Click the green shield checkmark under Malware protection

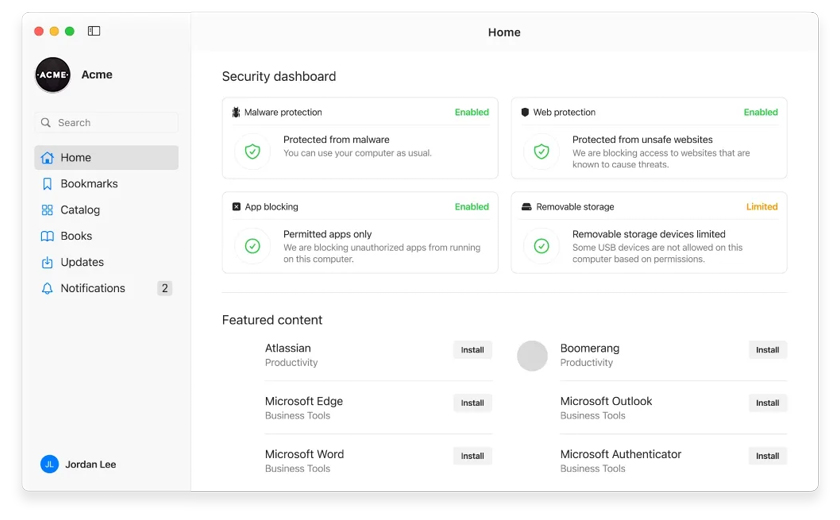tap(253, 152)
